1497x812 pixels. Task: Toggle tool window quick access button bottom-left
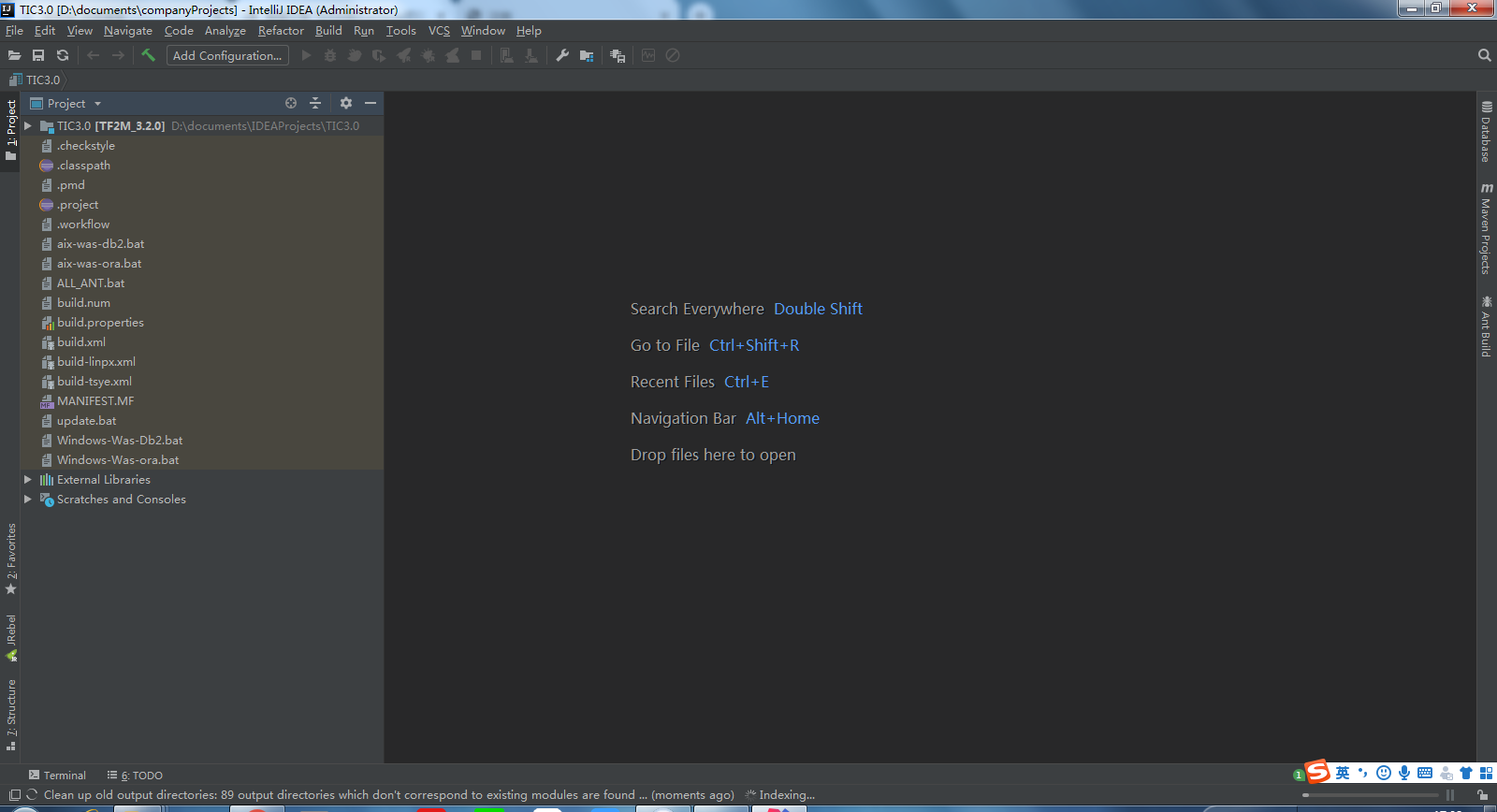tap(14, 795)
